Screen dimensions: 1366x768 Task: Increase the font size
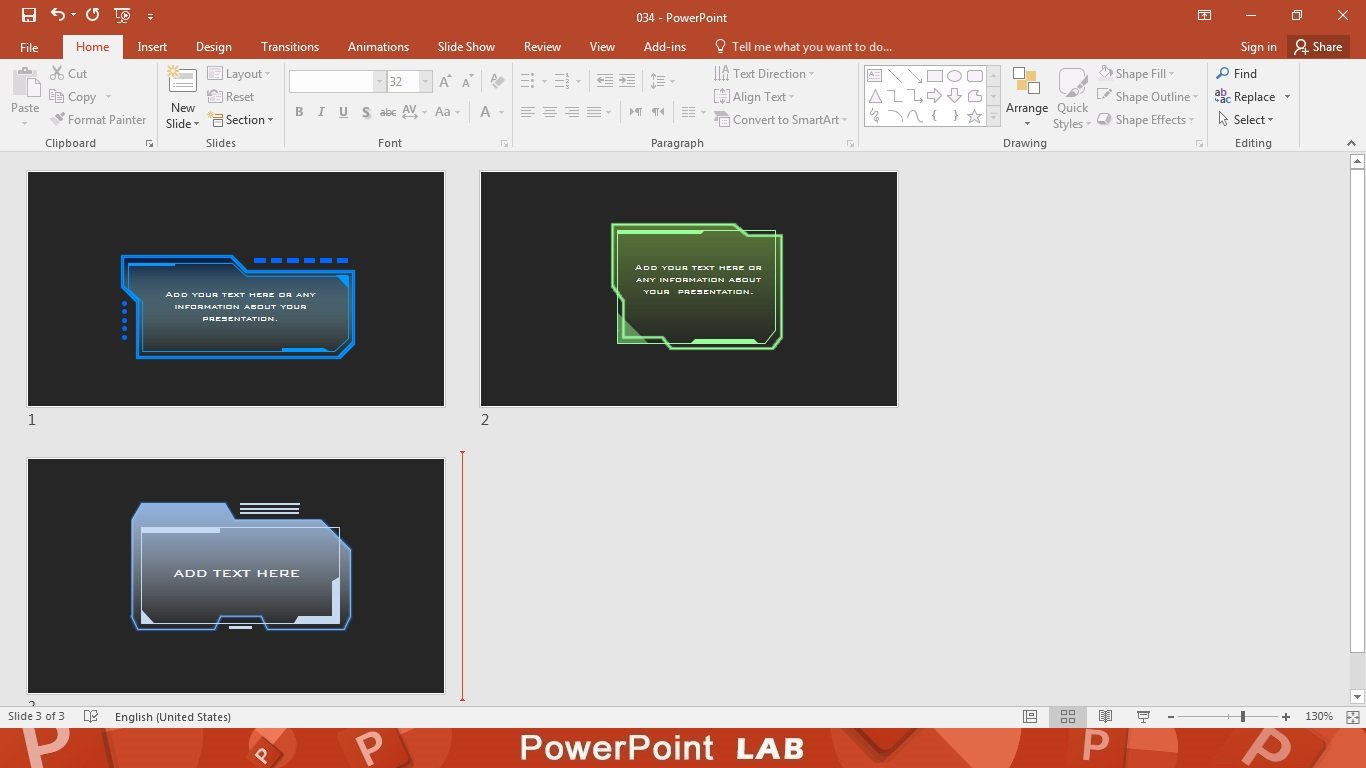[445, 82]
